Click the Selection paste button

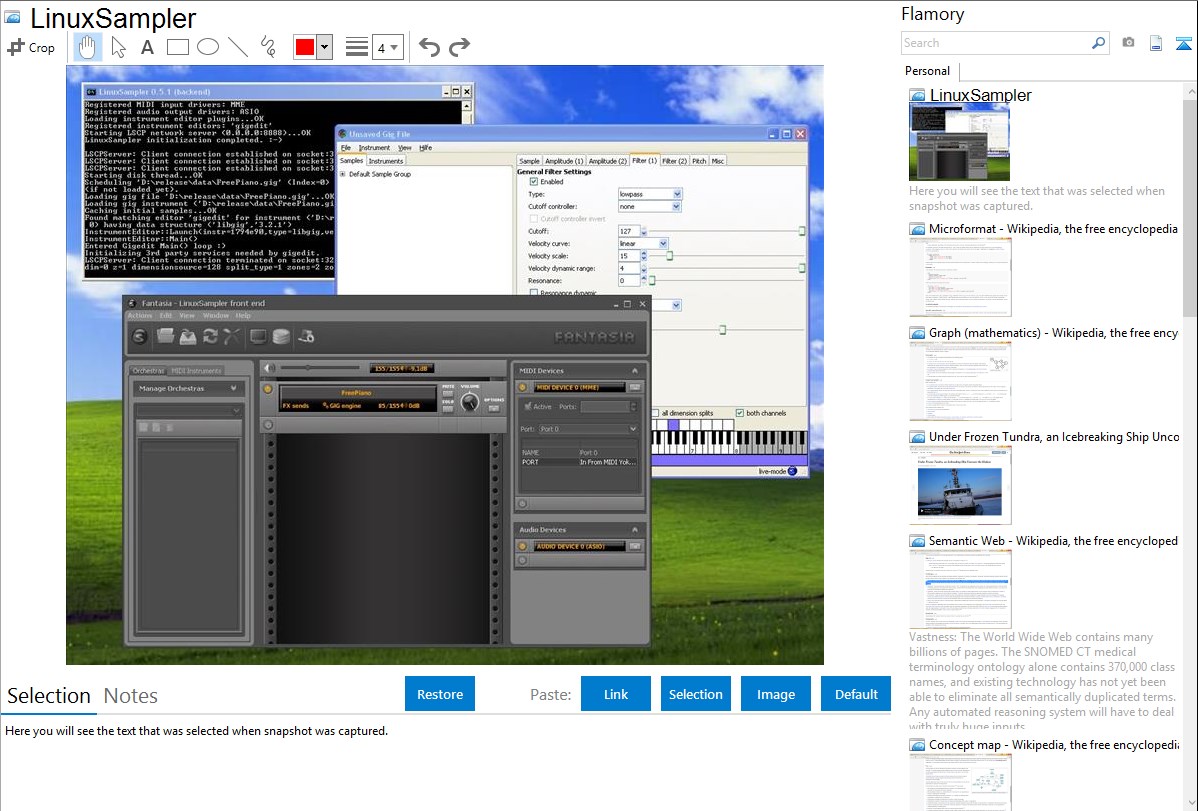(x=695, y=694)
